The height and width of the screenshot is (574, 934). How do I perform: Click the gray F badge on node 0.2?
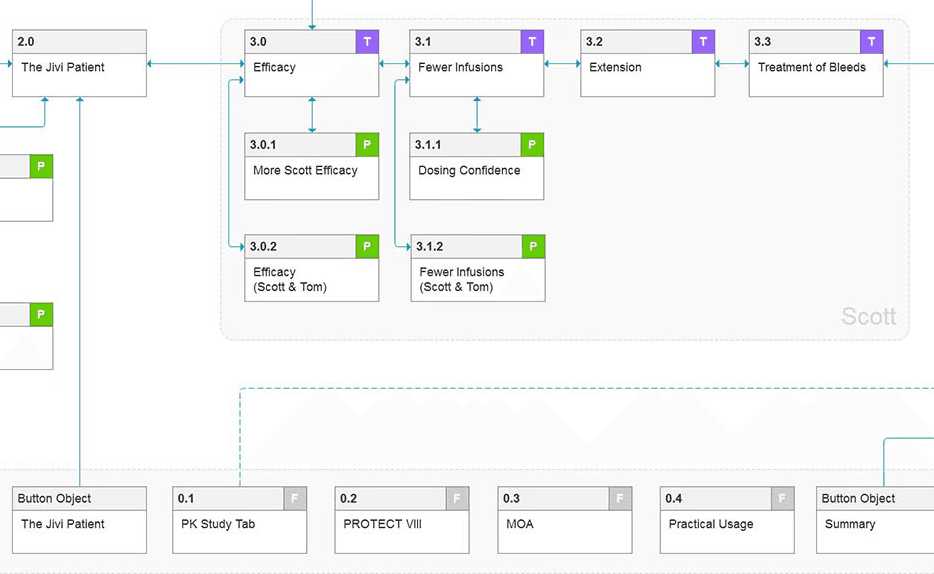pos(457,498)
